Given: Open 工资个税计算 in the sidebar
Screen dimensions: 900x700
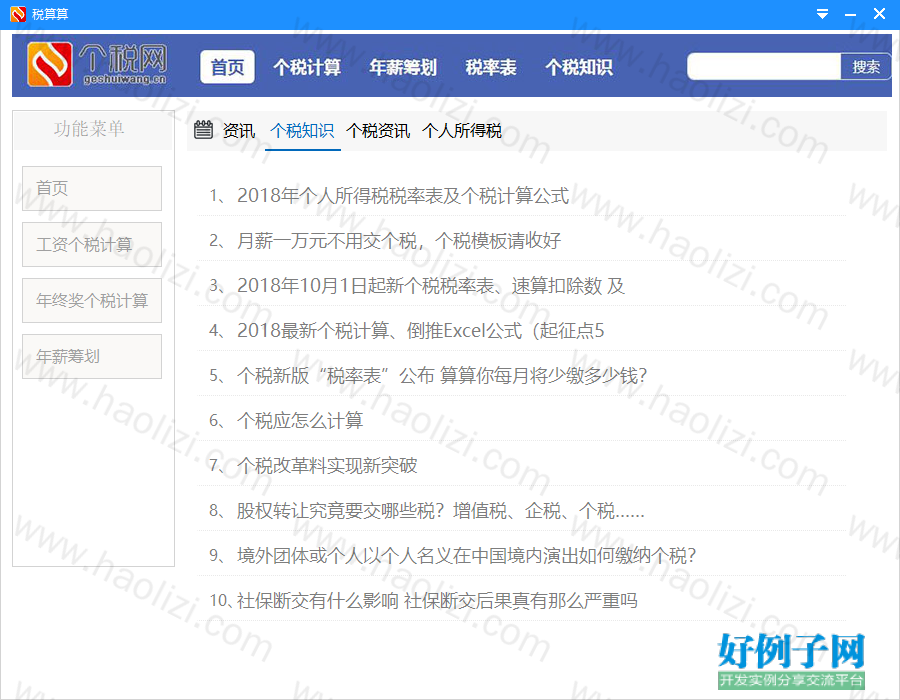Looking at the screenshot, I should tap(92, 244).
